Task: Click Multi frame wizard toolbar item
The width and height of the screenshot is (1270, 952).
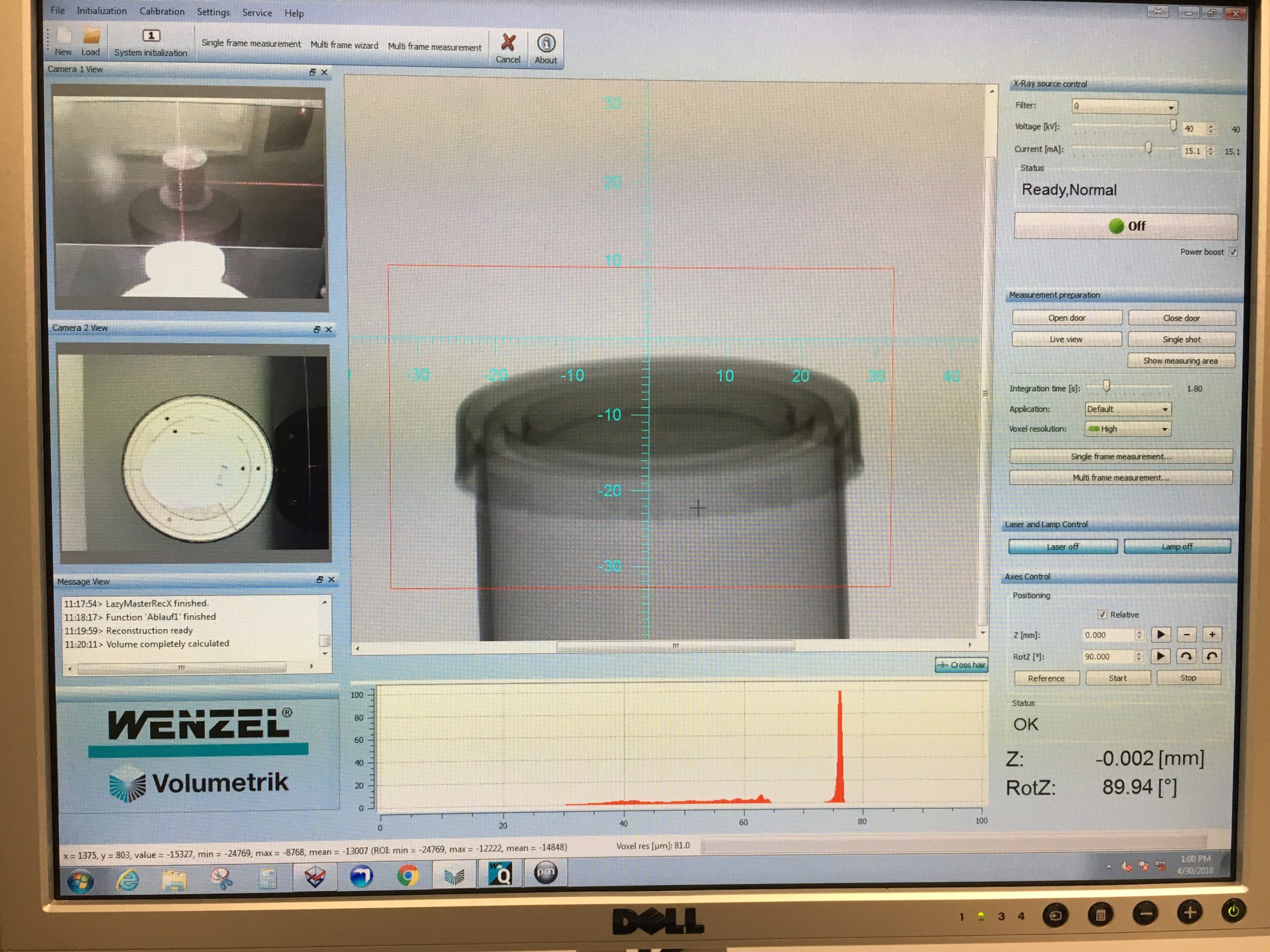Action: [x=344, y=45]
